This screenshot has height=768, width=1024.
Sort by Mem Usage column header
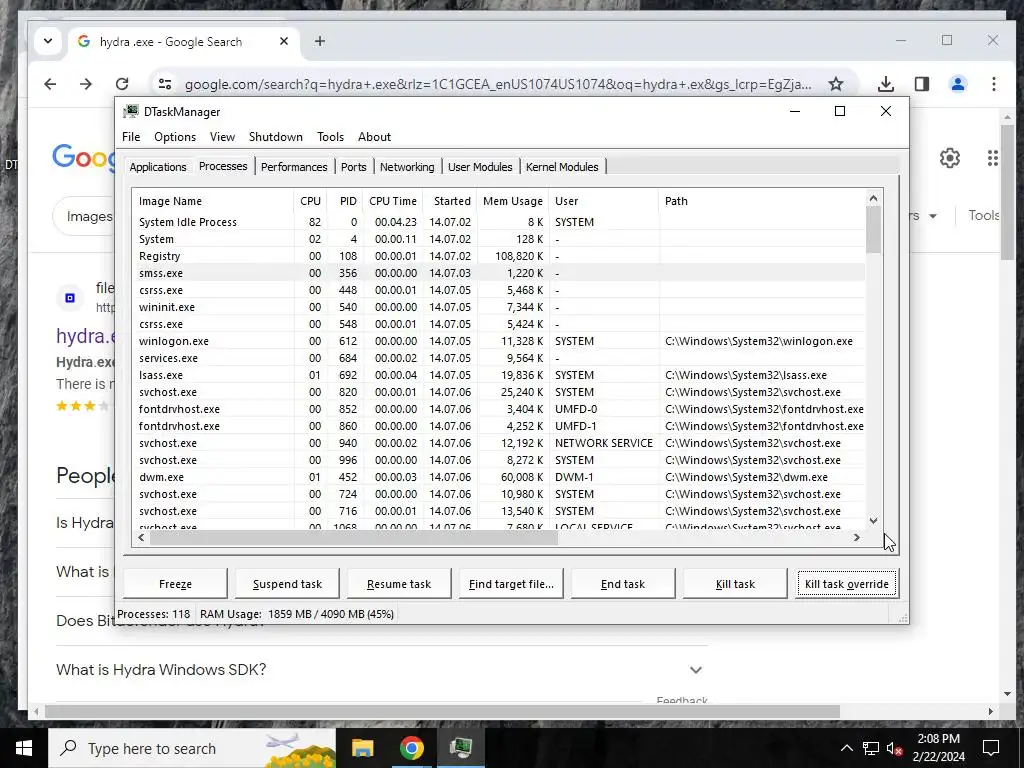coord(513,201)
